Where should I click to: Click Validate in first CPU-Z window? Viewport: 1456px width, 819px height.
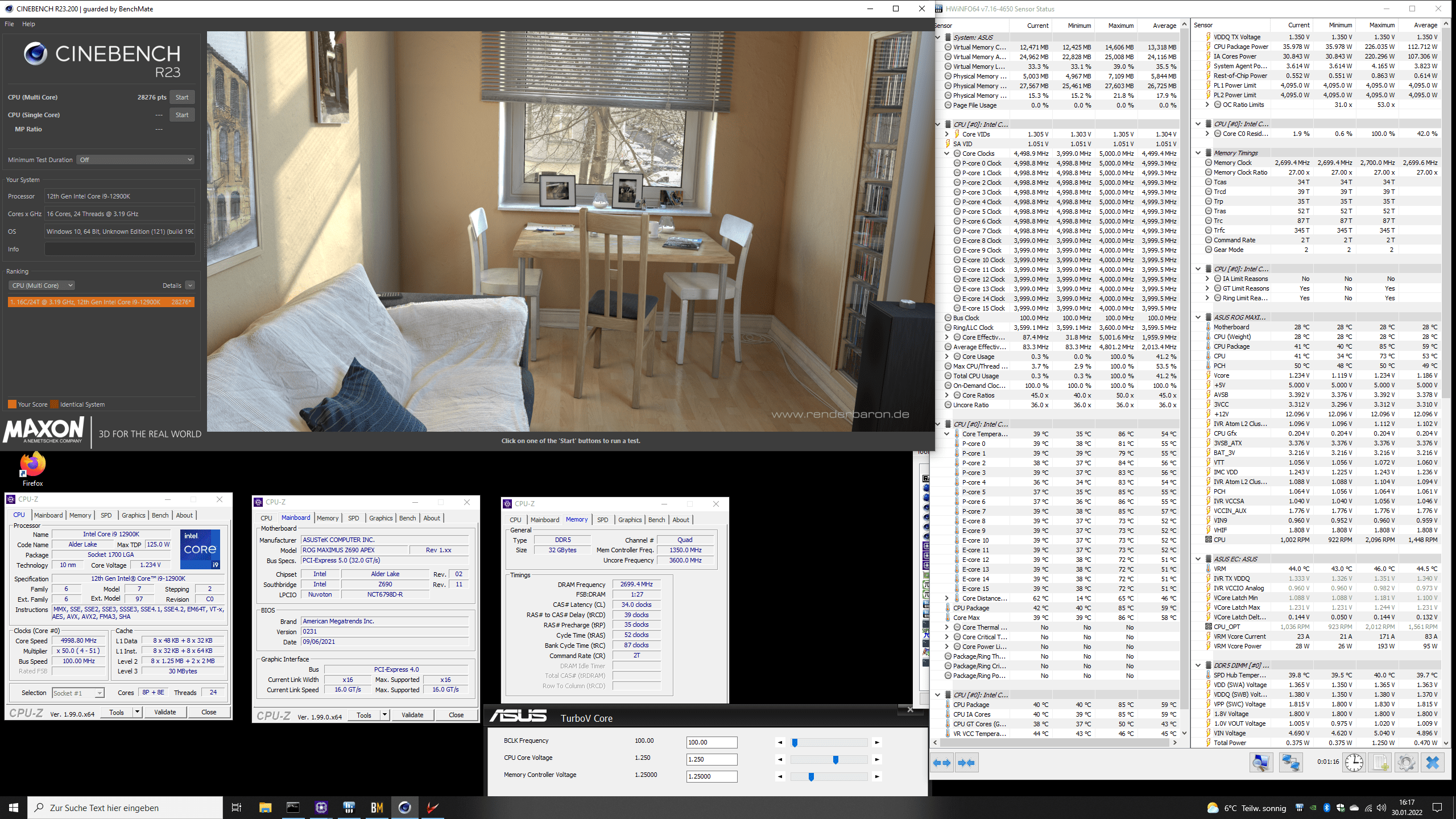[x=165, y=712]
